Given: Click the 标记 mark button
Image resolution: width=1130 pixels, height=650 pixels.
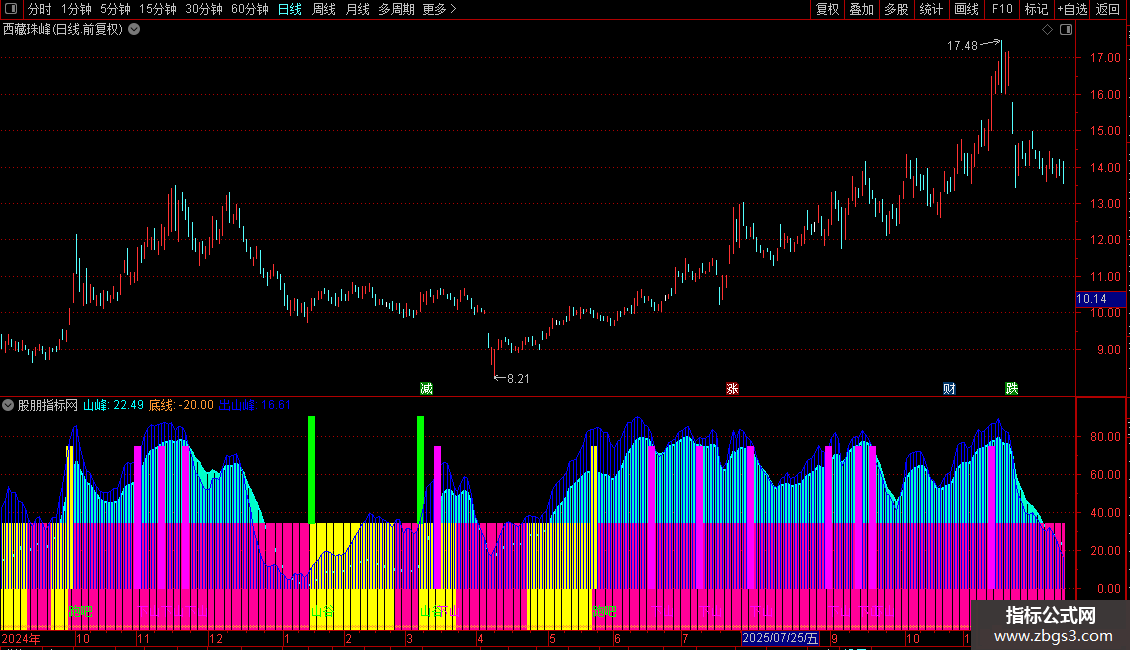Looking at the screenshot, I should pos(1036,9).
